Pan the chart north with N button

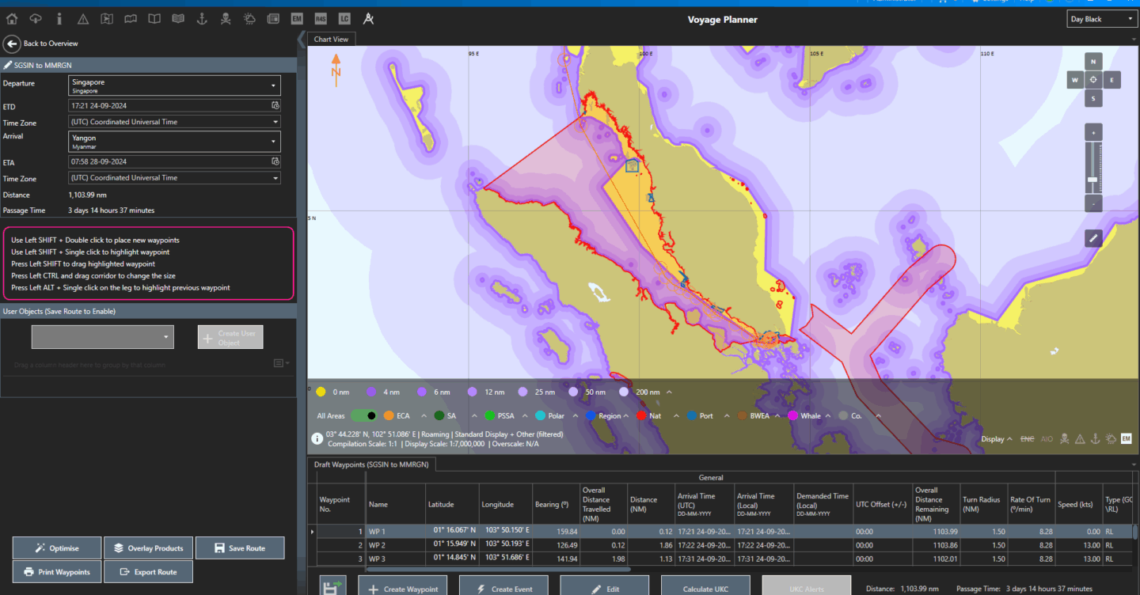pyautogui.click(x=1093, y=60)
